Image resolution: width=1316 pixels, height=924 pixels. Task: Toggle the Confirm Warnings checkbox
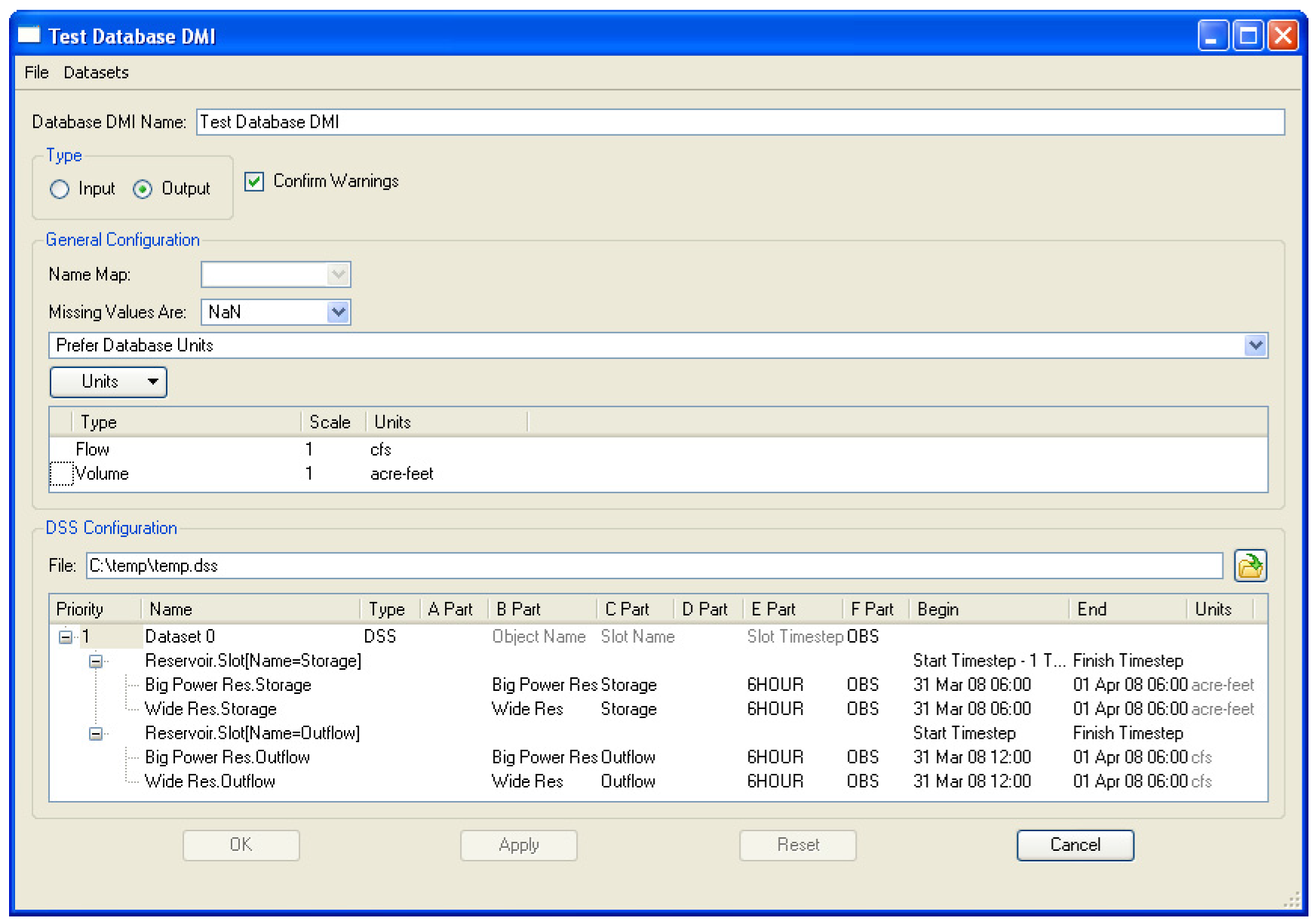pyautogui.click(x=254, y=182)
